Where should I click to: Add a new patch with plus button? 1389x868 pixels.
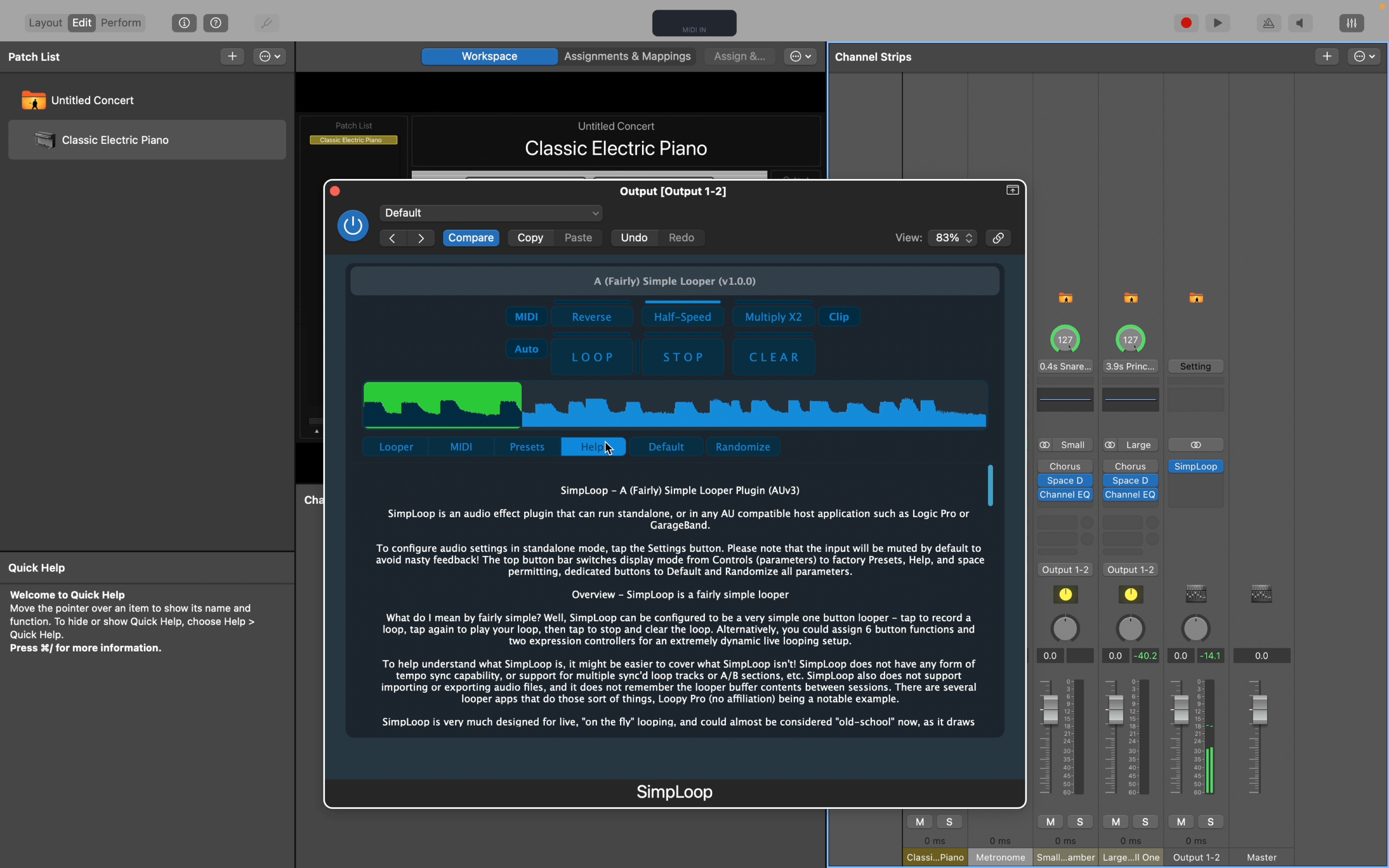pos(232,56)
